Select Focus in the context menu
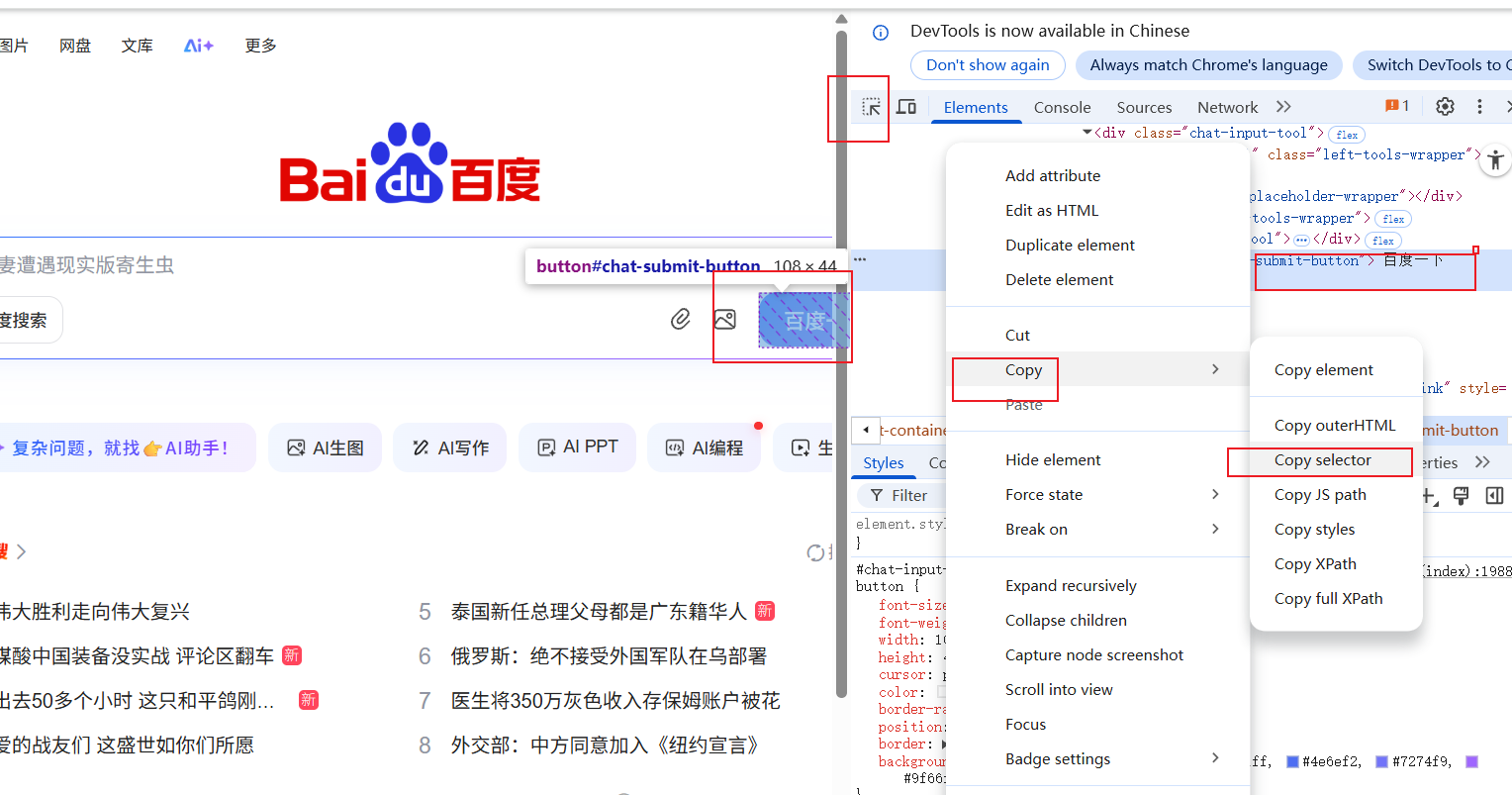1512x795 pixels. pyautogui.click(x=1098, y=724)
